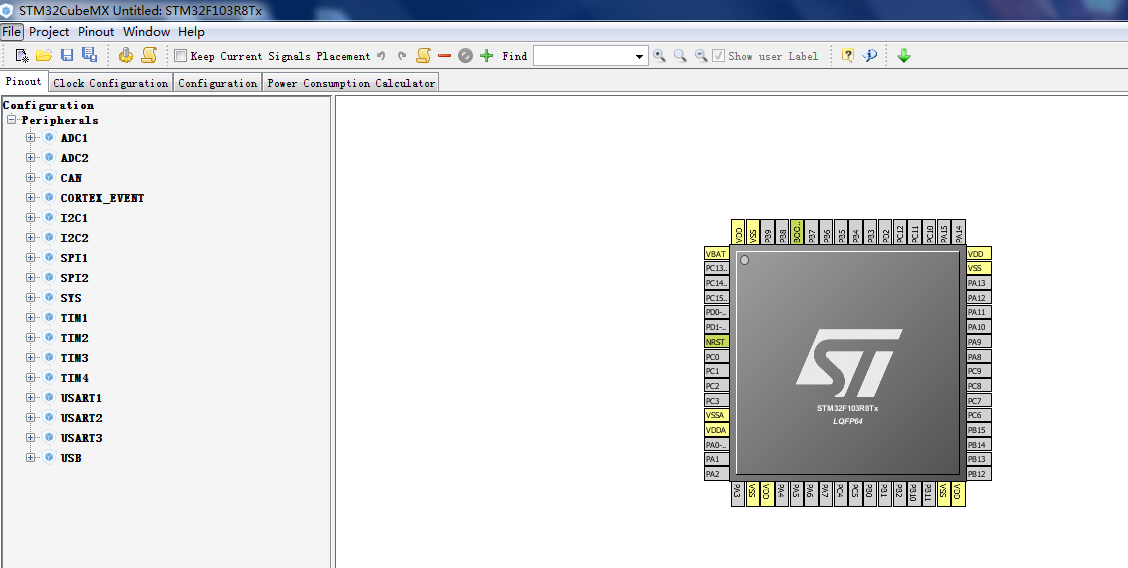Click the cube icon beside USB
This screenshot has width=1128, height=568.
click(49, 457)
